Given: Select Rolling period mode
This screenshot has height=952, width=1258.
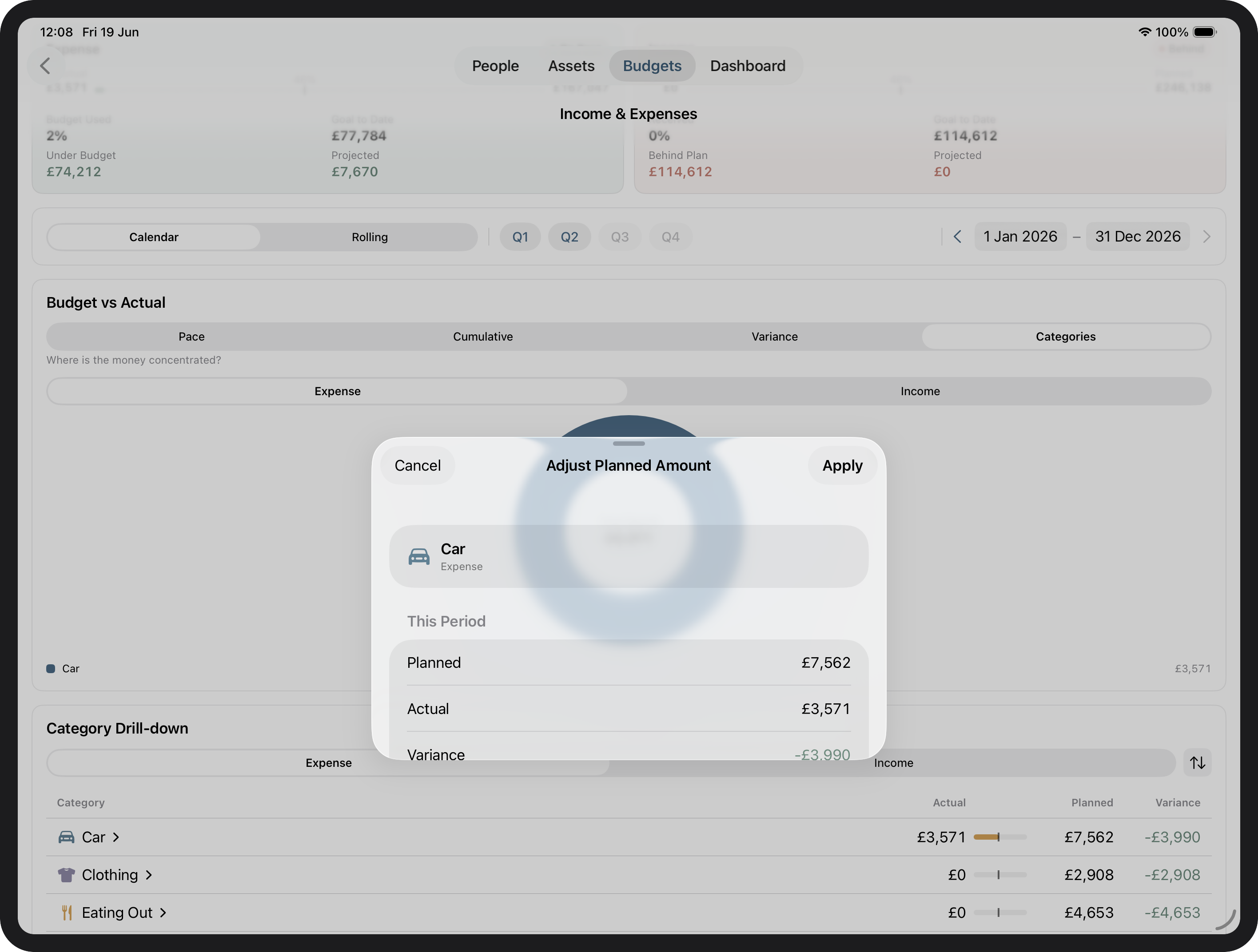Looking at the screenshot, I should pyautogui.click(x=370, y=237).
